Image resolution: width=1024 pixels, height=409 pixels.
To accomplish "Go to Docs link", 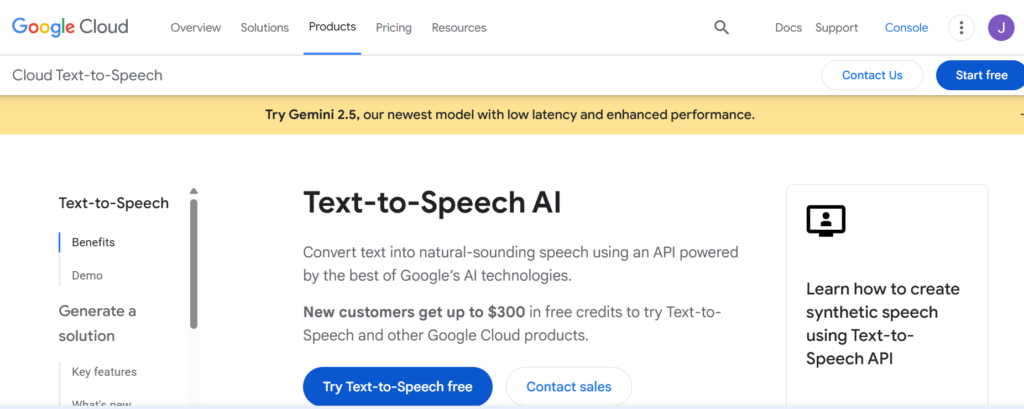I will click(x=788, y=27).
